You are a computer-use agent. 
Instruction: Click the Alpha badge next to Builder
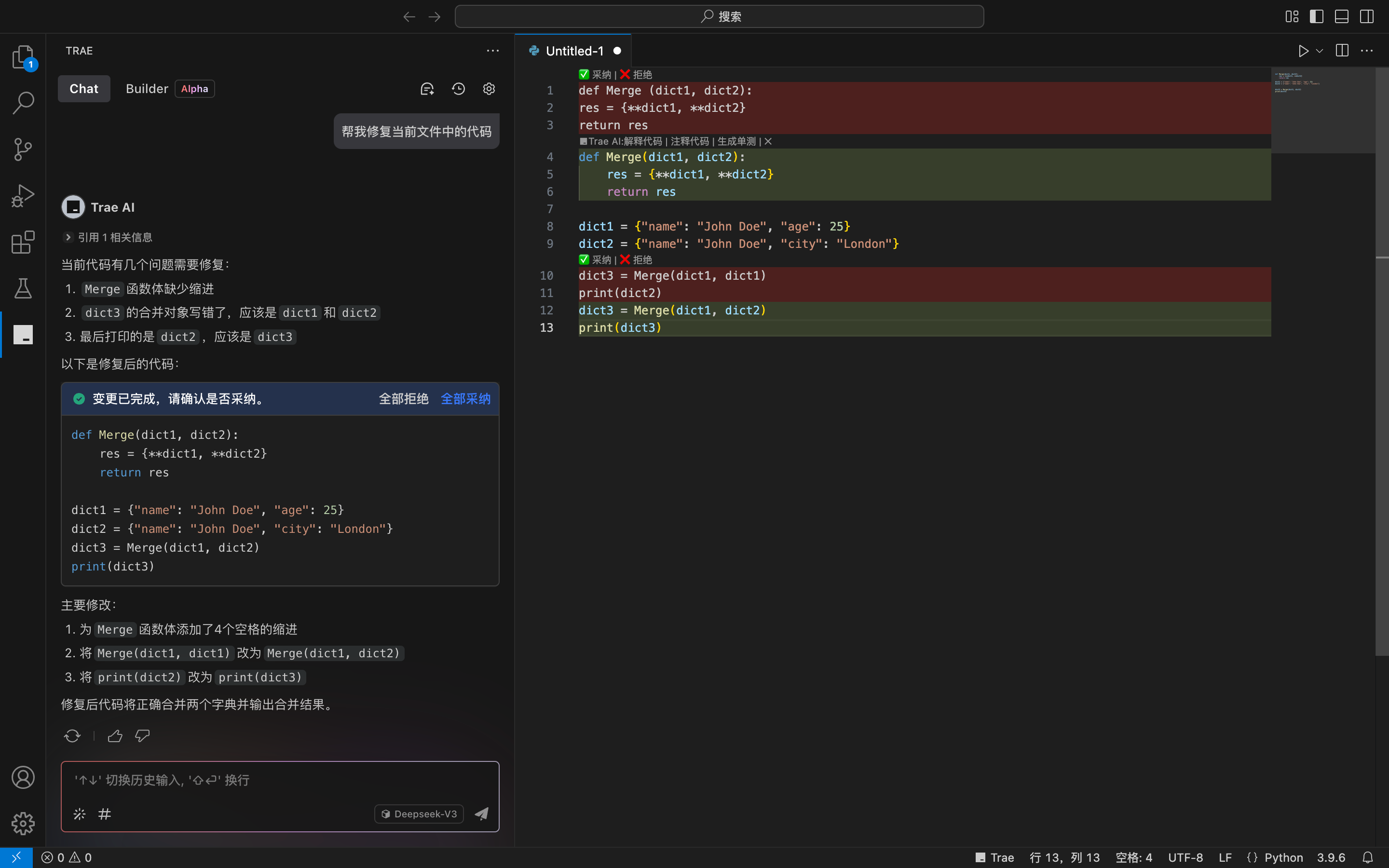pyautogui.click(x=194, y=89)
